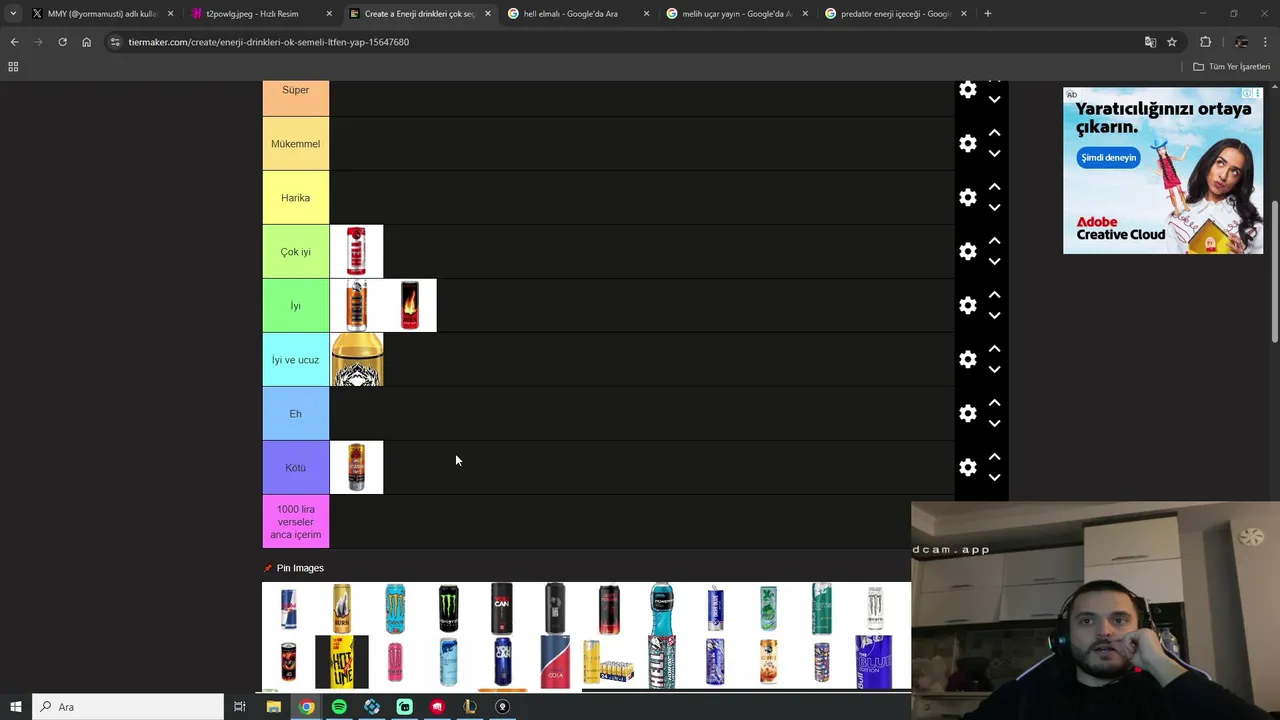Pick the Red Bull 24-pack image
Viewport: 1280px width, 720px height.
(x=608, y=662)
